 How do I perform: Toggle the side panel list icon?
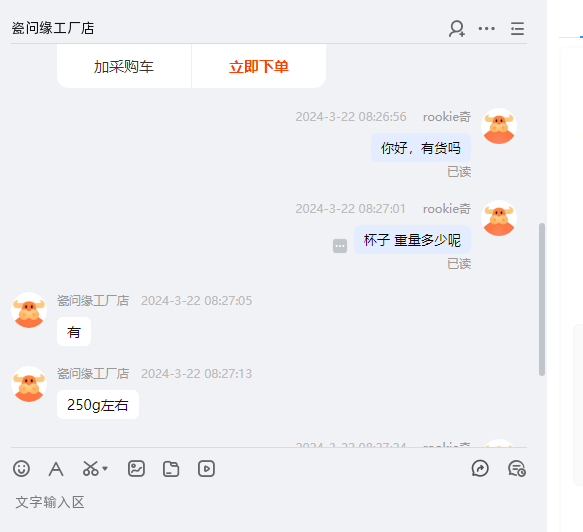coord(517,29)
